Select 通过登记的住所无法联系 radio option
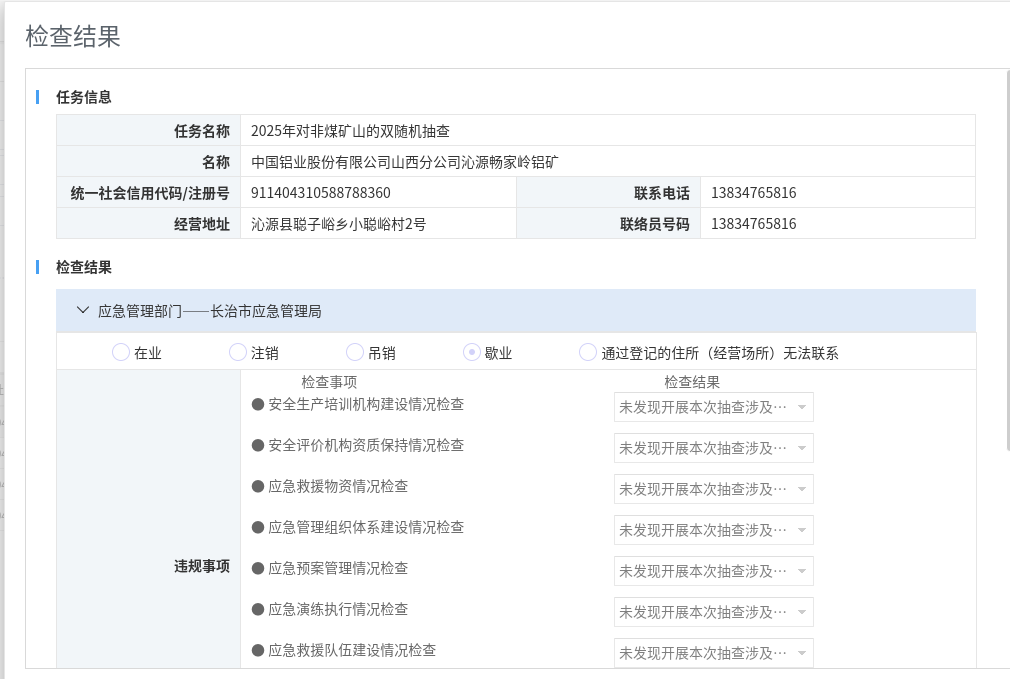This screenshot has width=1010, height=679. click(x=588, y=352)
